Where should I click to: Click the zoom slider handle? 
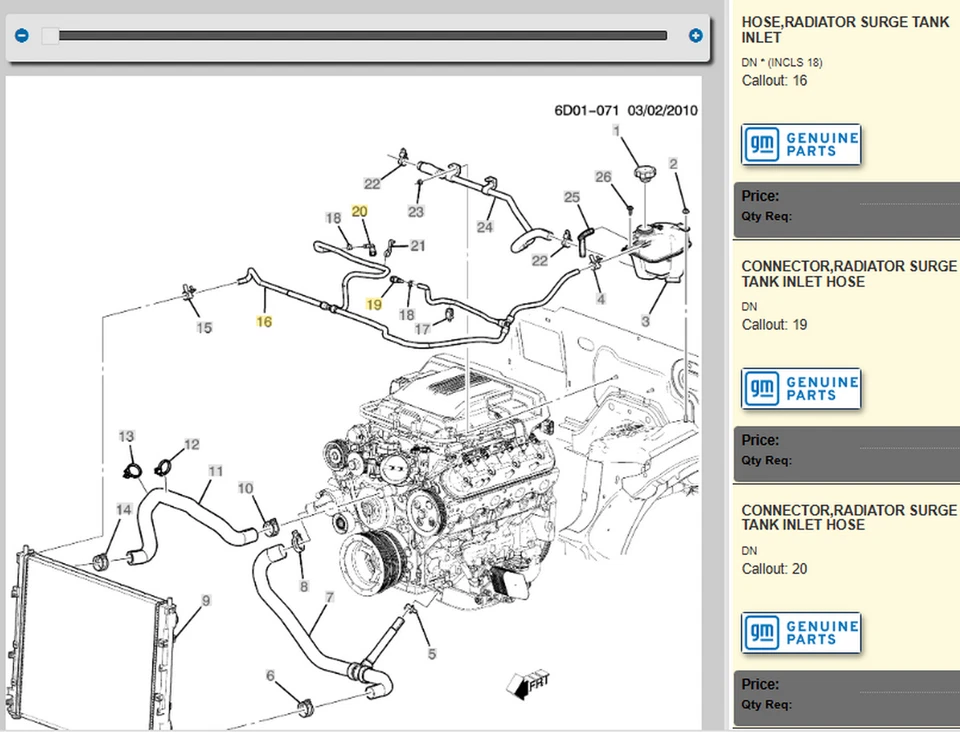tap(50, 36)
